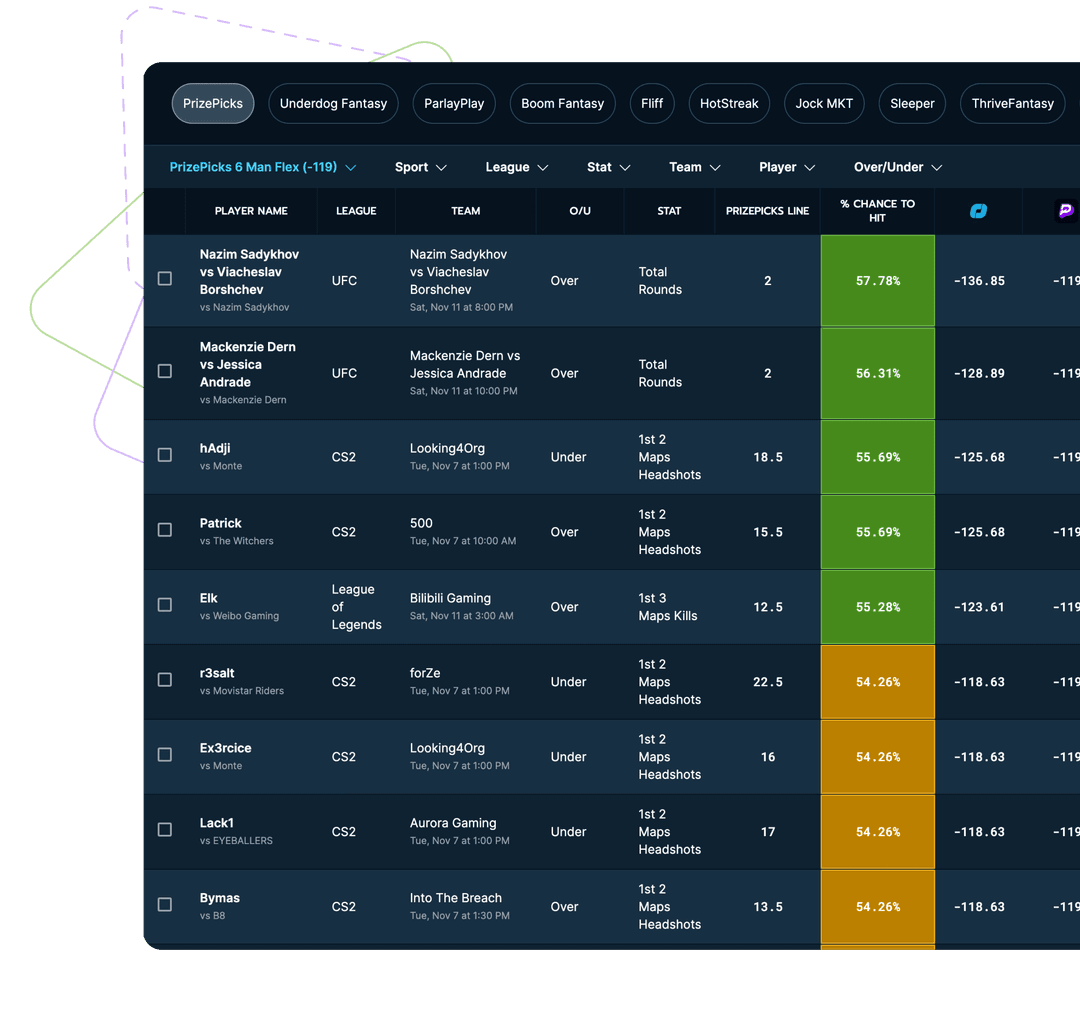Open the Sport filter dropdown
The width and height of the screenshot is (1080, 1012).
coord(420,167)
